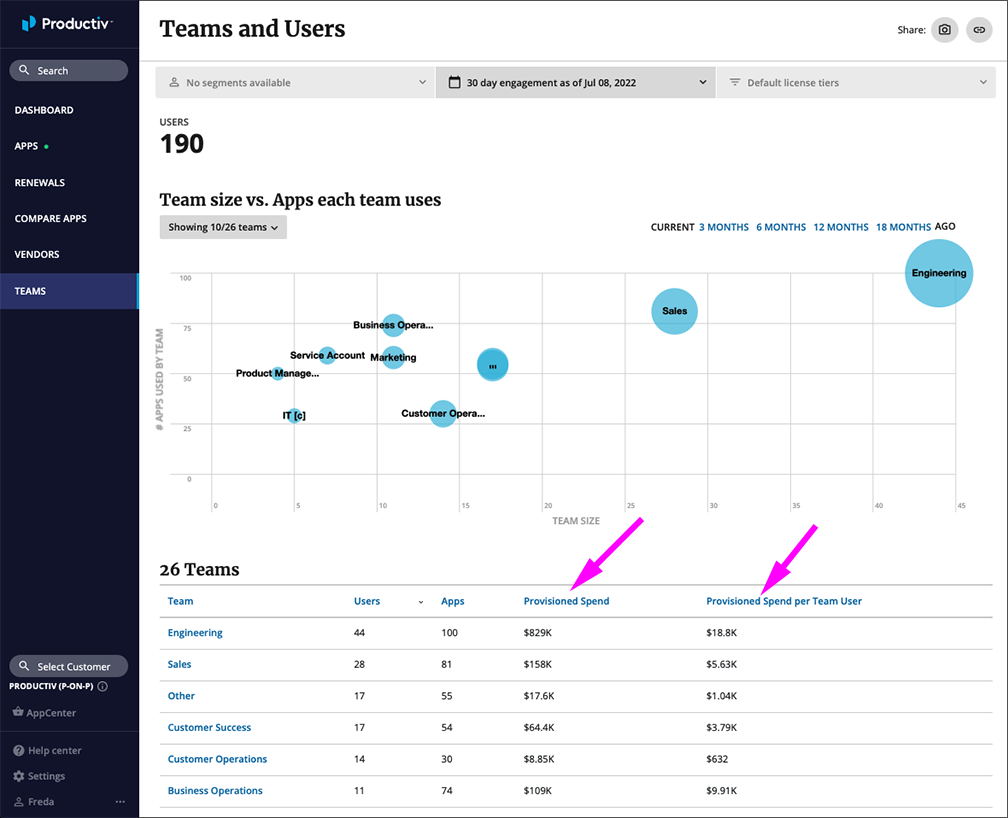Screen dimensions: 1008x818
Task: Click the copy link share icon
Action: pyautogui.click(x=978, y=30)
